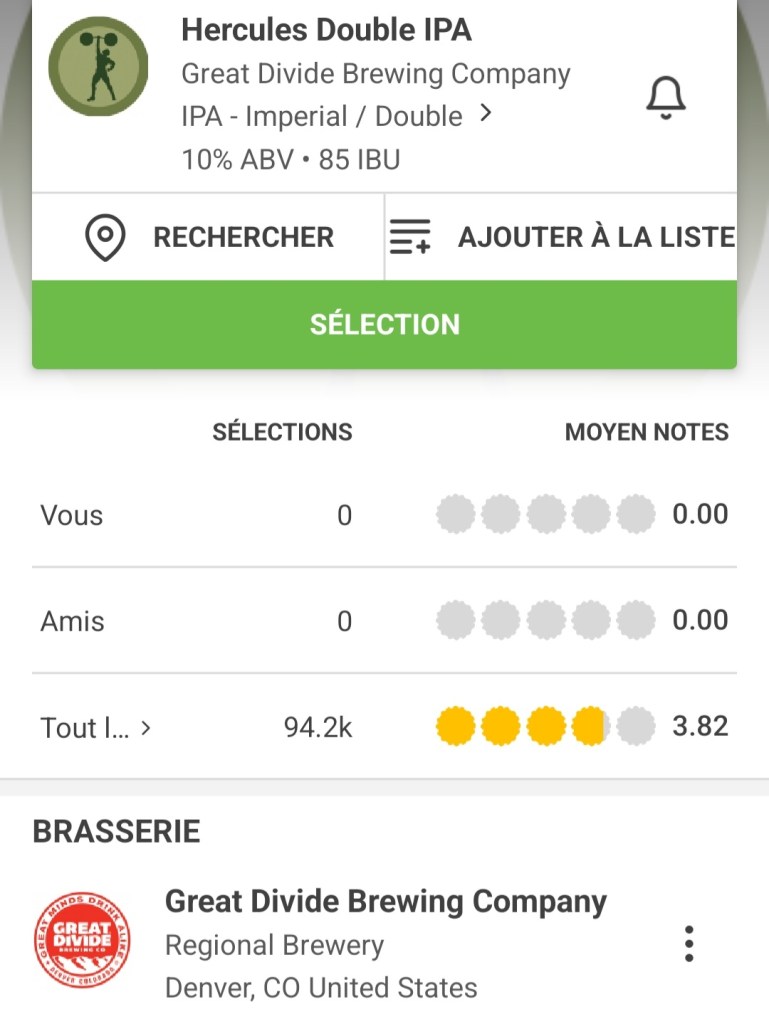Tap the RECHERCHER button label
Viewport: 769px width, 1024px height.
click(x=243, y=238)
